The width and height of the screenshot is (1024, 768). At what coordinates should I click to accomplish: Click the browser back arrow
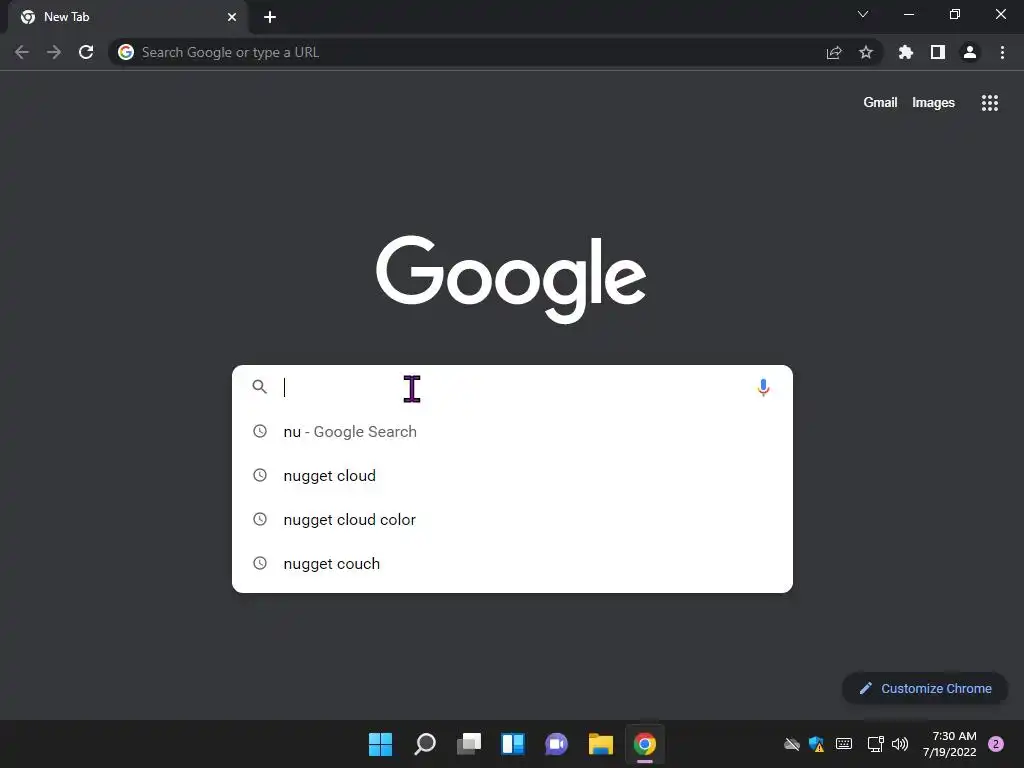pos(22,52)
